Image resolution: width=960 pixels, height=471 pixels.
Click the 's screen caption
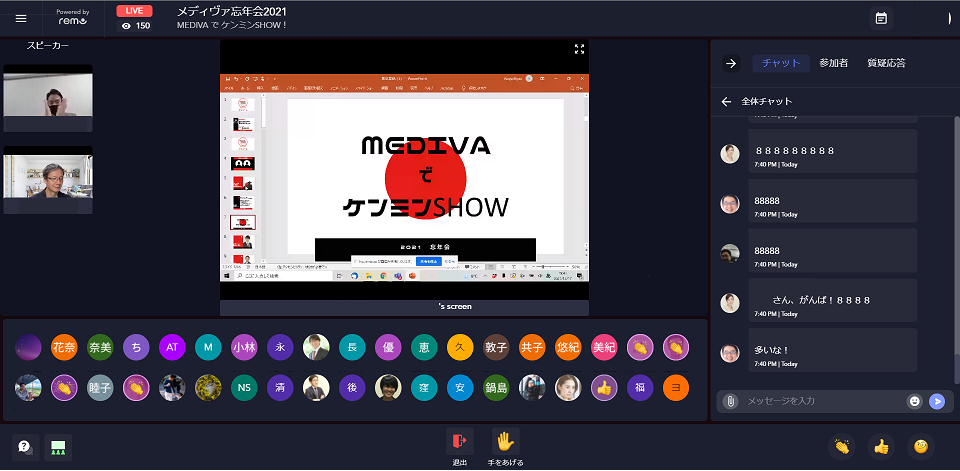point(455,306)
